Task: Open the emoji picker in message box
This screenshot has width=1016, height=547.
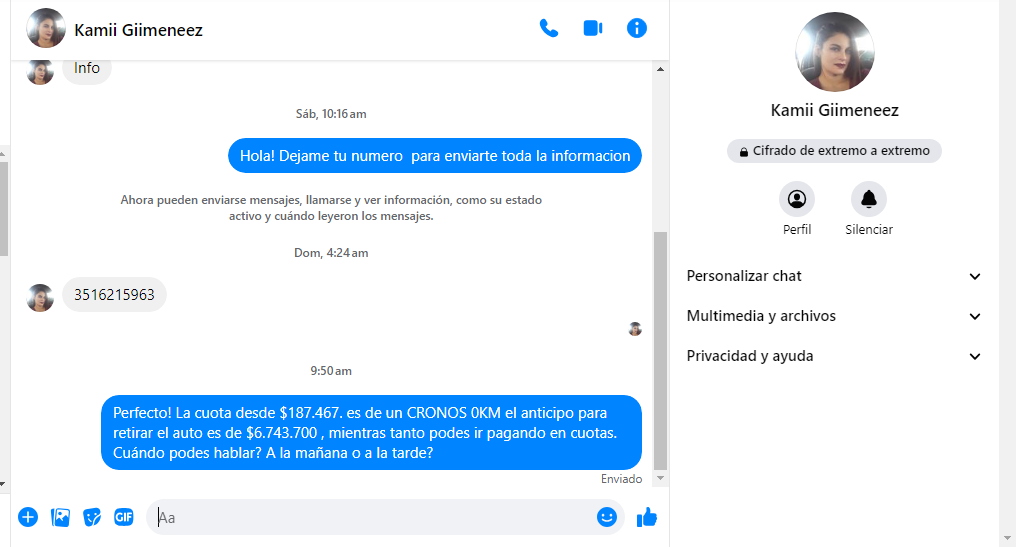Action: tap(606, 517)
